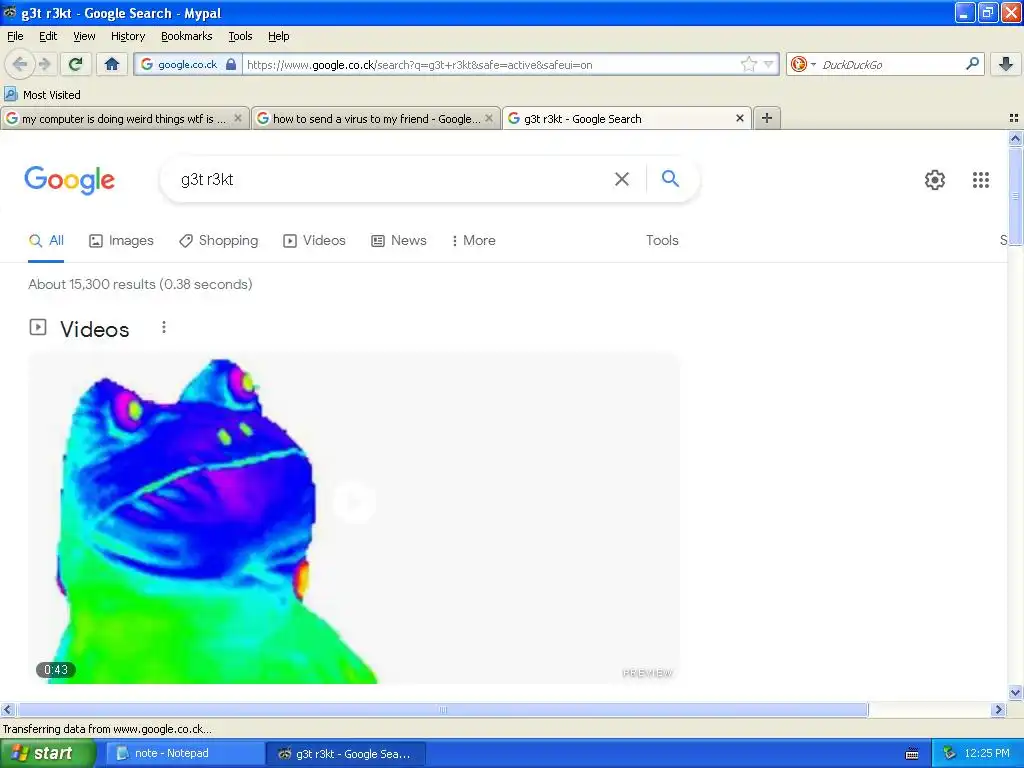Switch to News results
Screen dimensions: 1024x768
point(399,240)
